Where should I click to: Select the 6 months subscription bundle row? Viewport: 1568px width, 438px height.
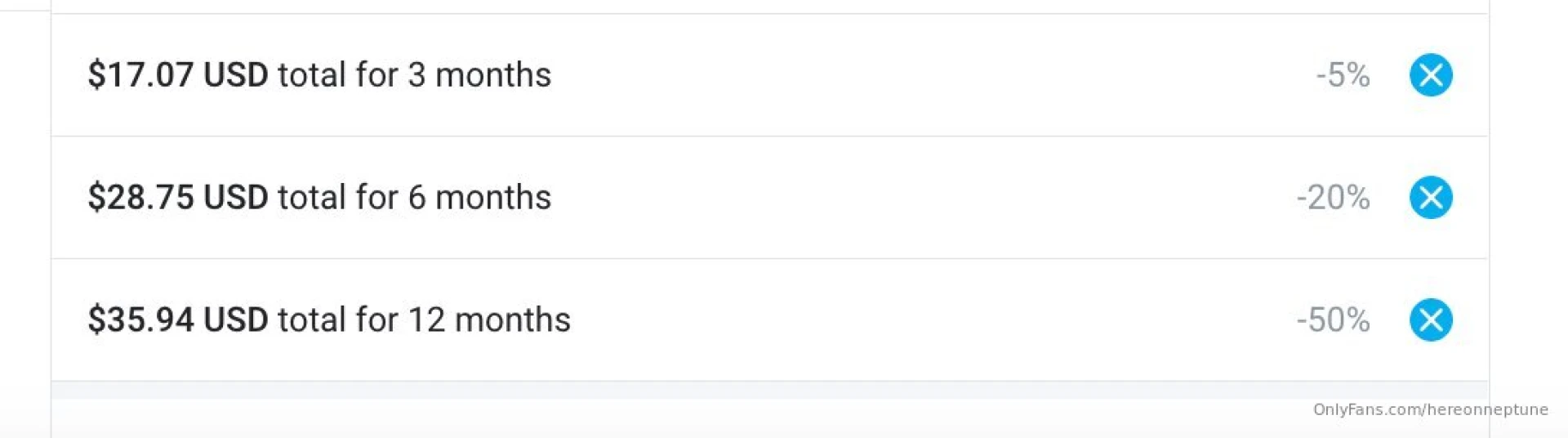tap(898, 198)
